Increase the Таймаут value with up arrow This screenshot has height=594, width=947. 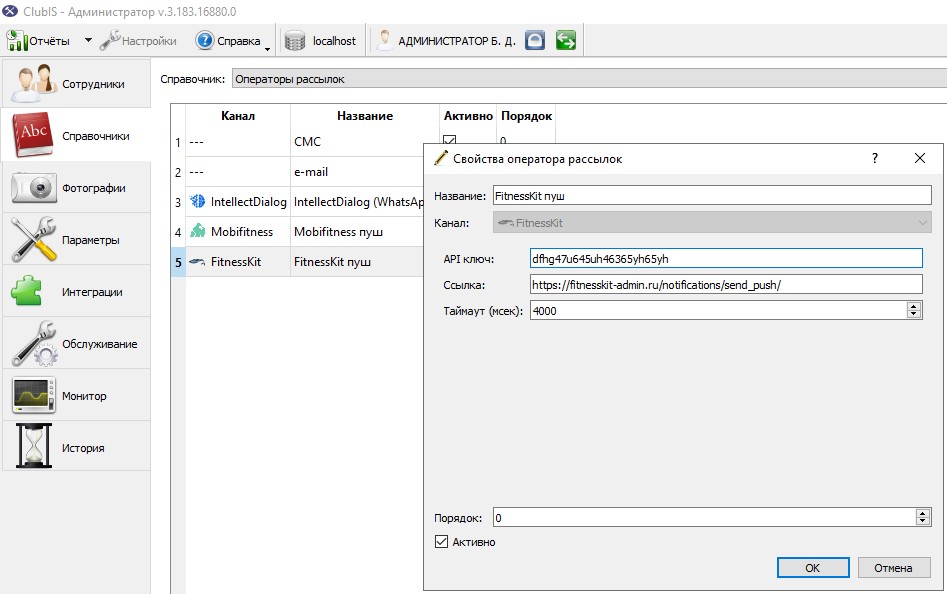pos(914,306)
